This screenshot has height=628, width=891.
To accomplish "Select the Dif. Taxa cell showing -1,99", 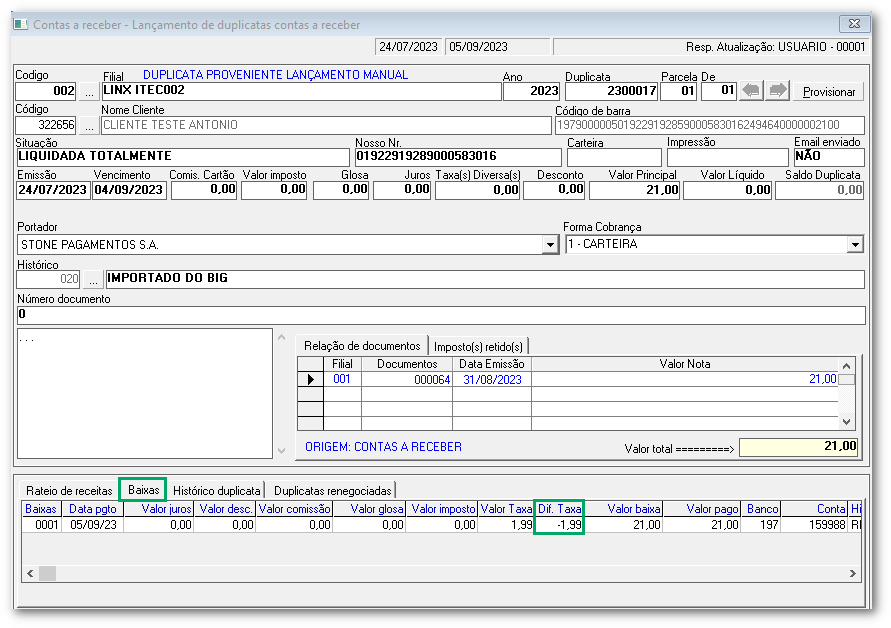I will click(x=559, y=525).
